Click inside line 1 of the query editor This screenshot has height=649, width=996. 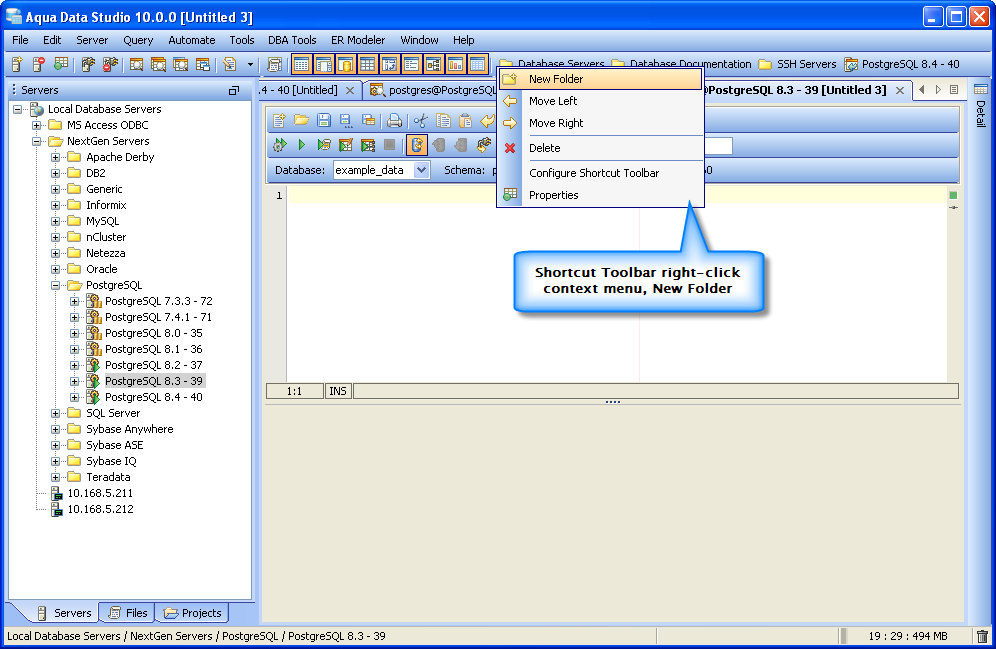tap(616, 195)
